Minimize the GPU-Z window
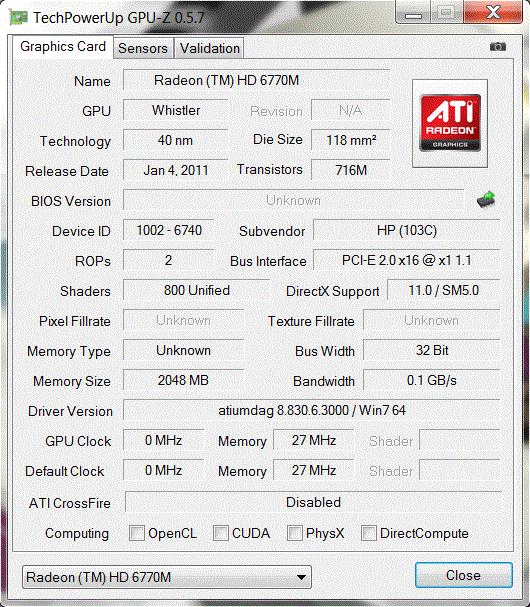The image size is (530, 607). point(413,13)
